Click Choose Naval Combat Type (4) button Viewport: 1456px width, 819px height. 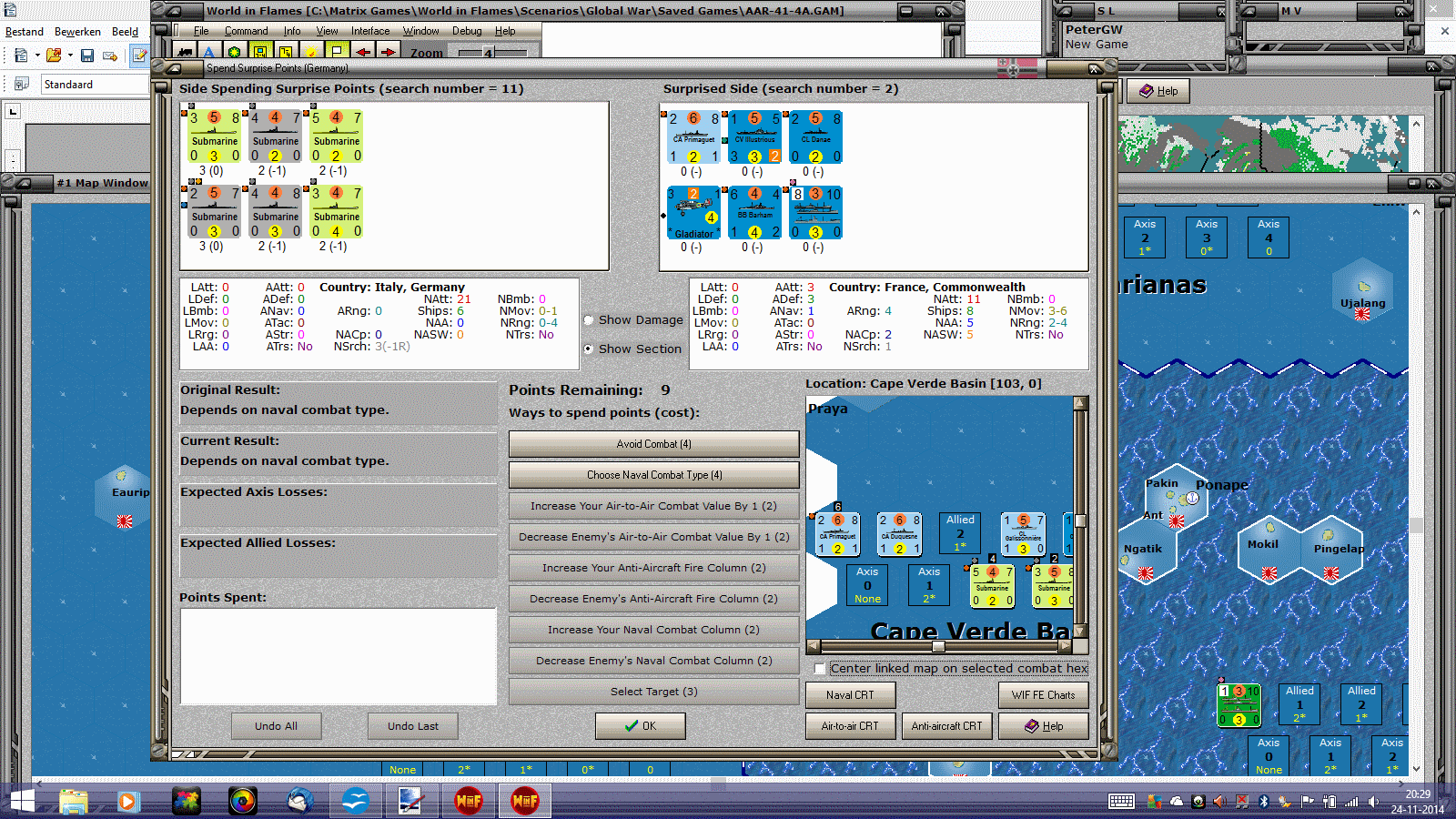click(653, 475)
